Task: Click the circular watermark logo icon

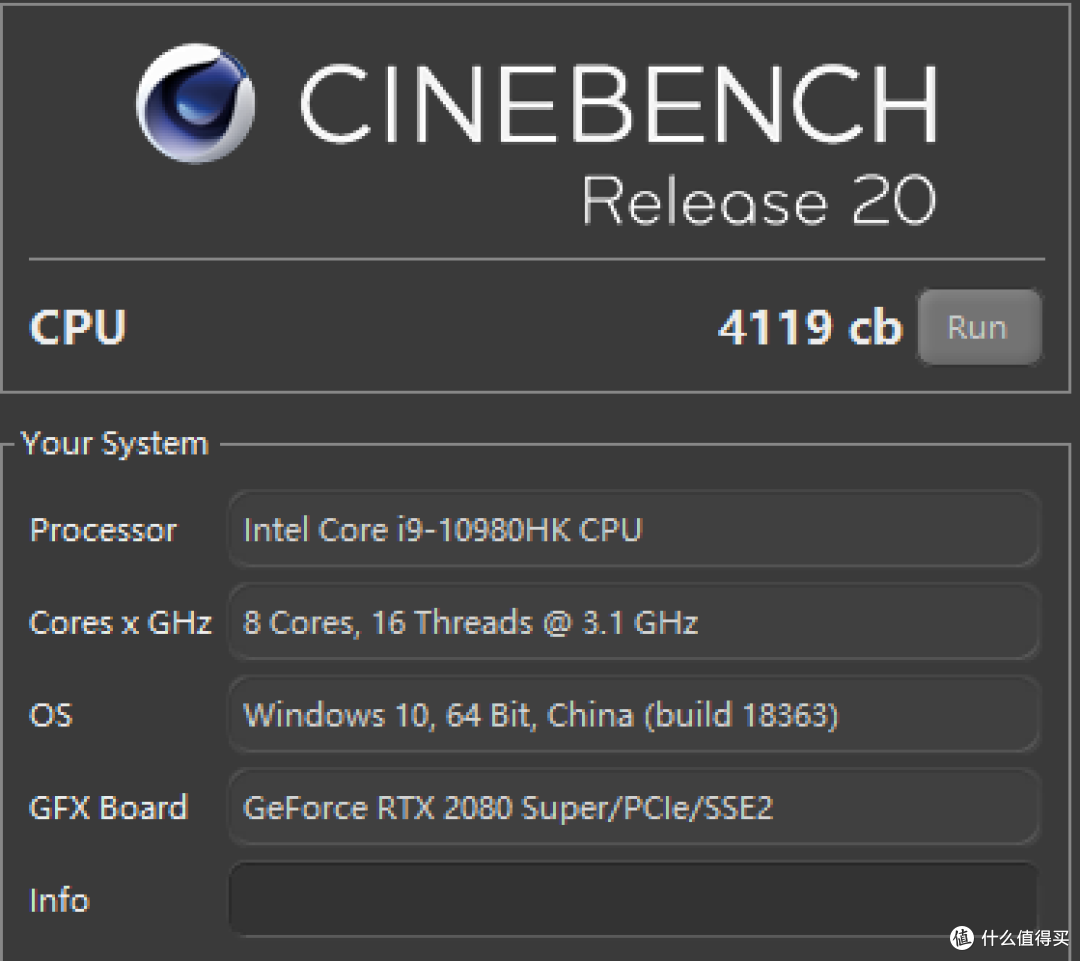Action: pyautogui.click(x=962, y=938)
